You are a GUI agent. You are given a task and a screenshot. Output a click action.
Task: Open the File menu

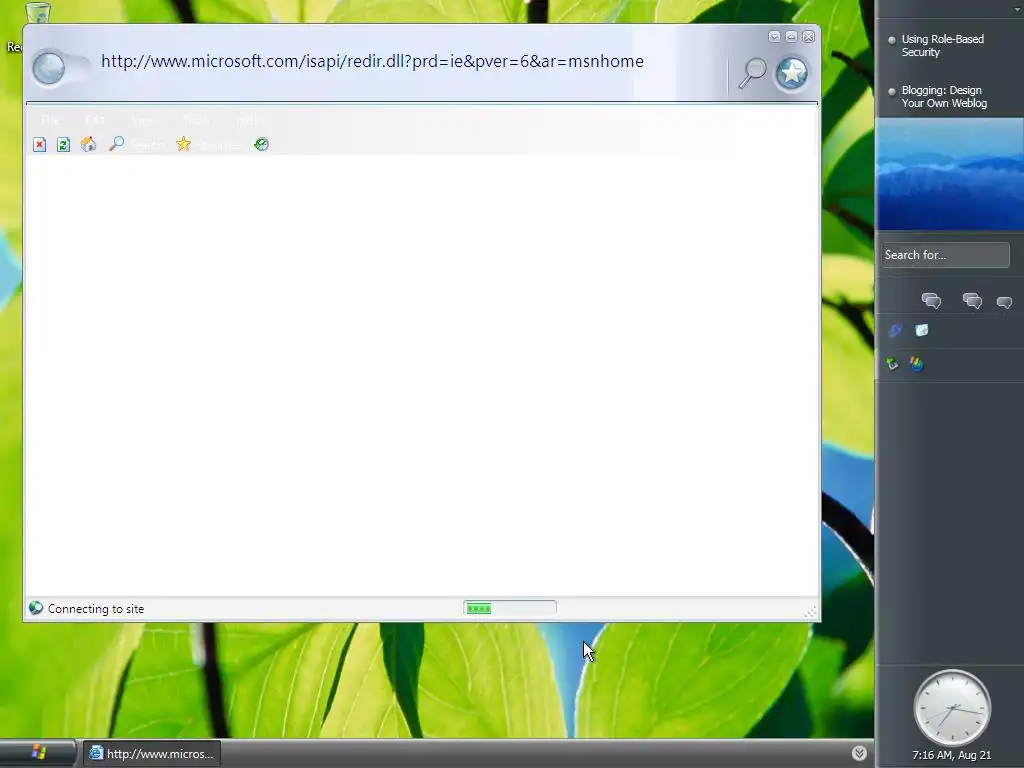tap(50, 120)
